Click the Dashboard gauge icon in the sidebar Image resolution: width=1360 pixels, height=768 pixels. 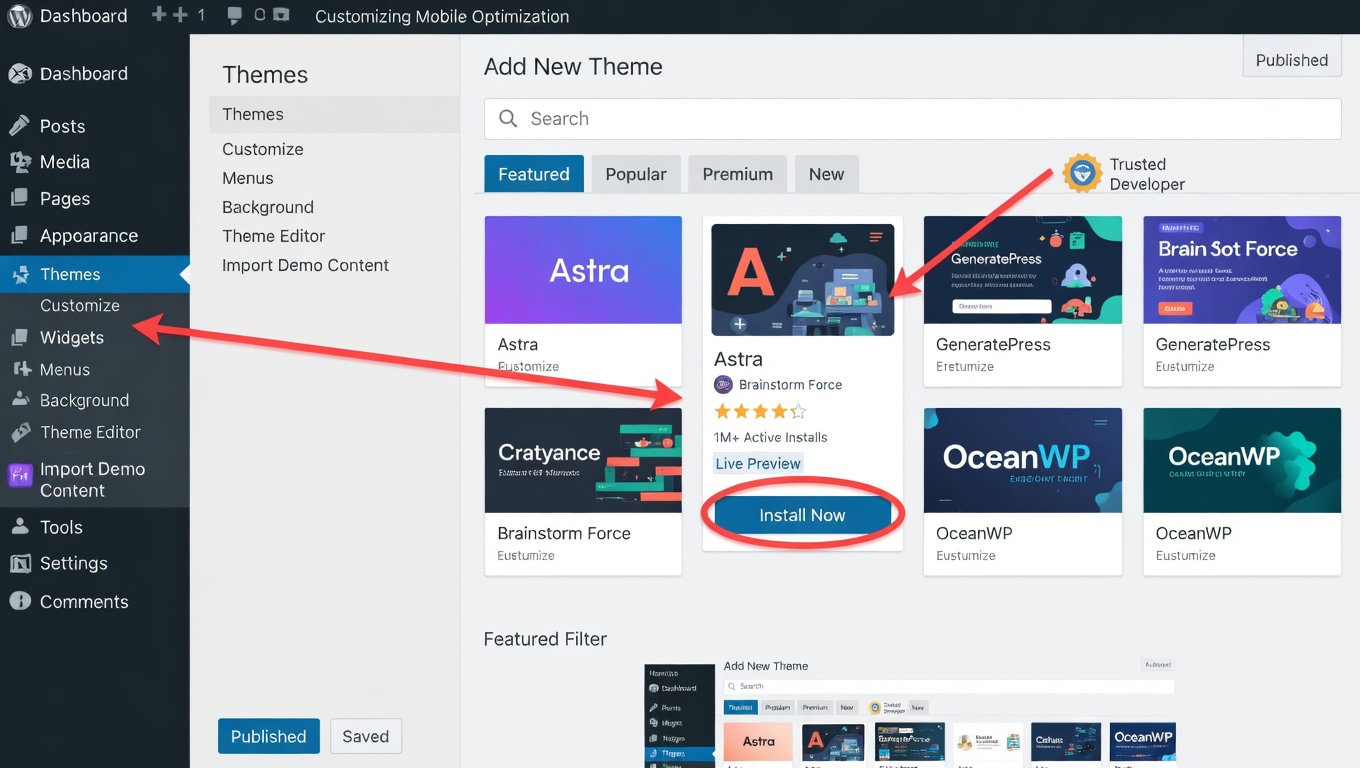pyautogui.click(x=20, y=73)
